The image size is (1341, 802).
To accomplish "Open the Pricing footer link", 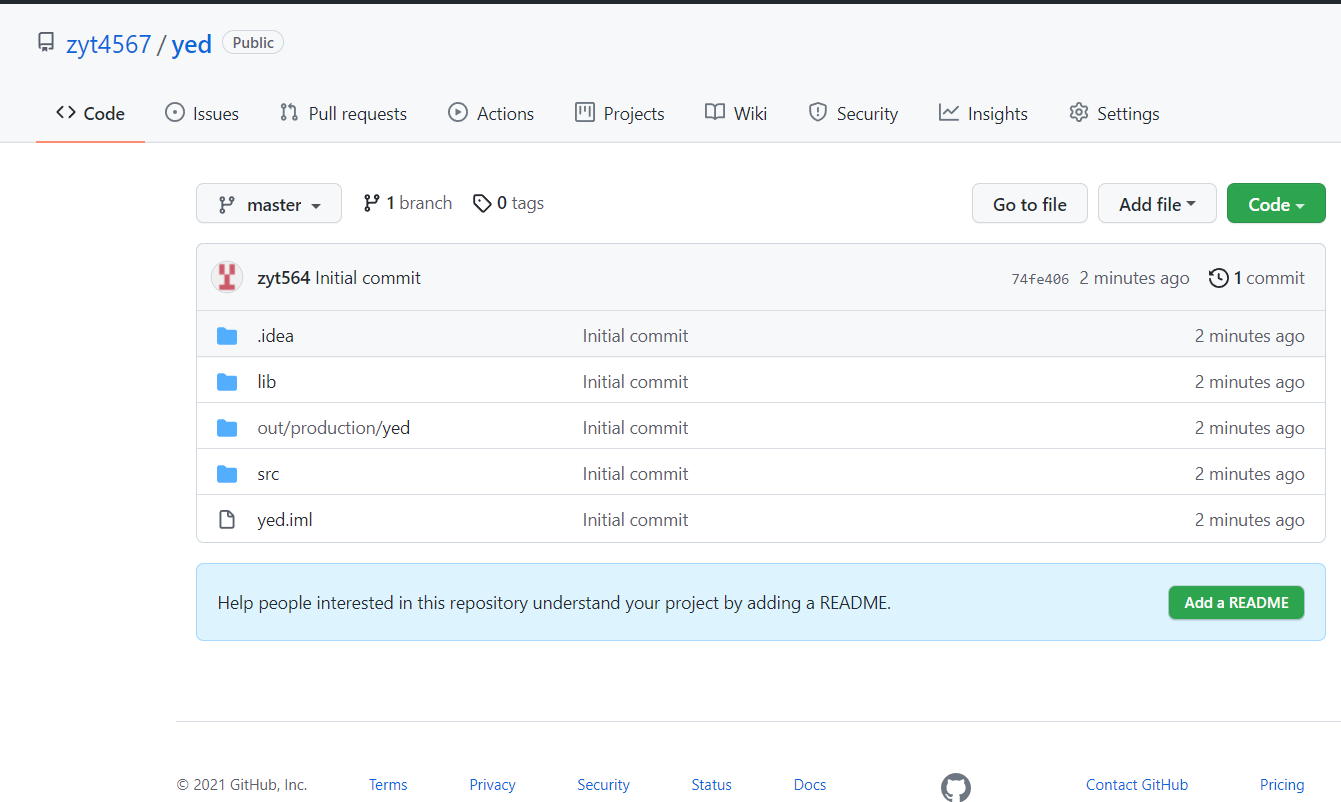I will pos(1282,785).
